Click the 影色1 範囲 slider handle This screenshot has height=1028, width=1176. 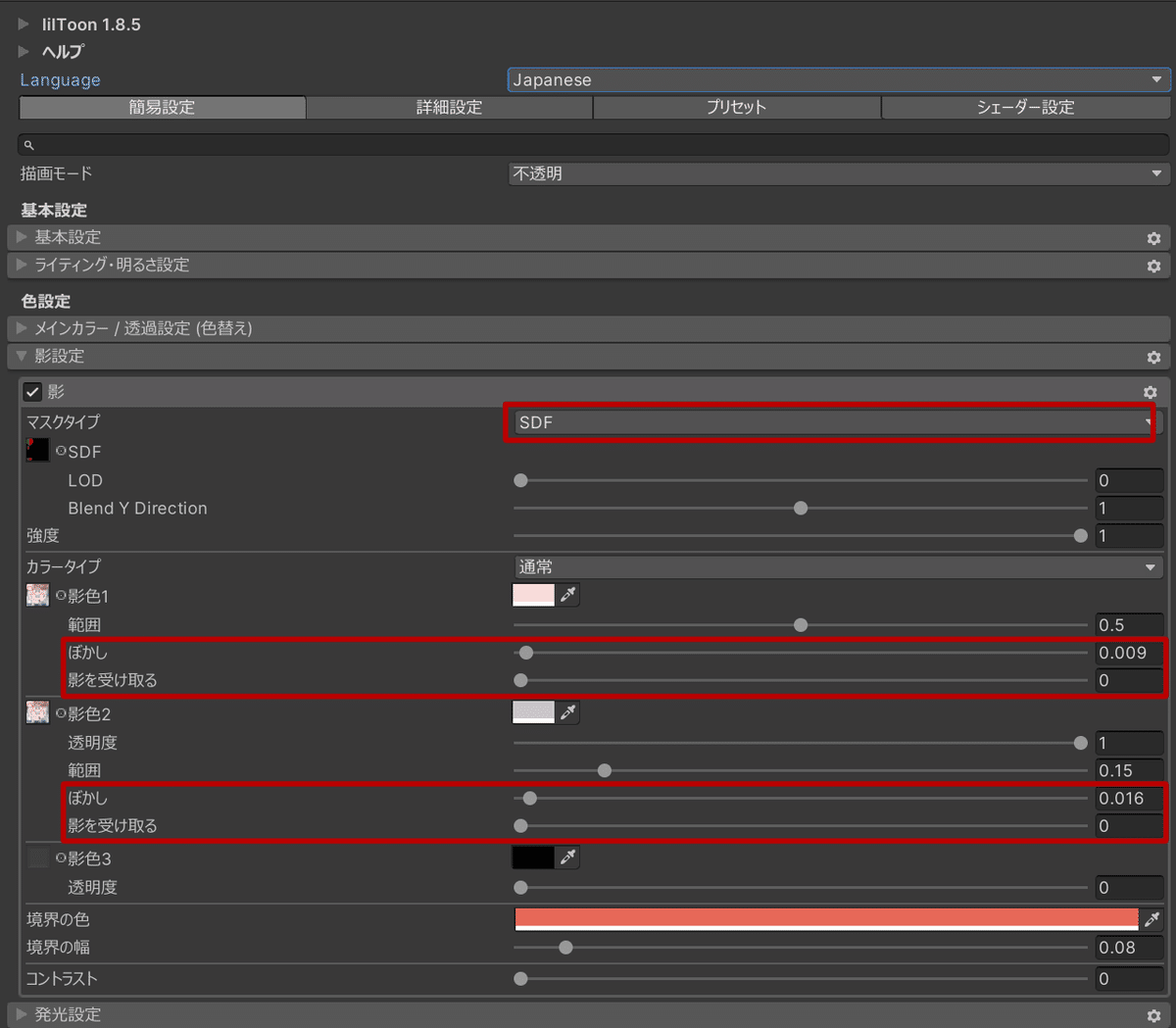pyautogui.click(x=801, y=625)
